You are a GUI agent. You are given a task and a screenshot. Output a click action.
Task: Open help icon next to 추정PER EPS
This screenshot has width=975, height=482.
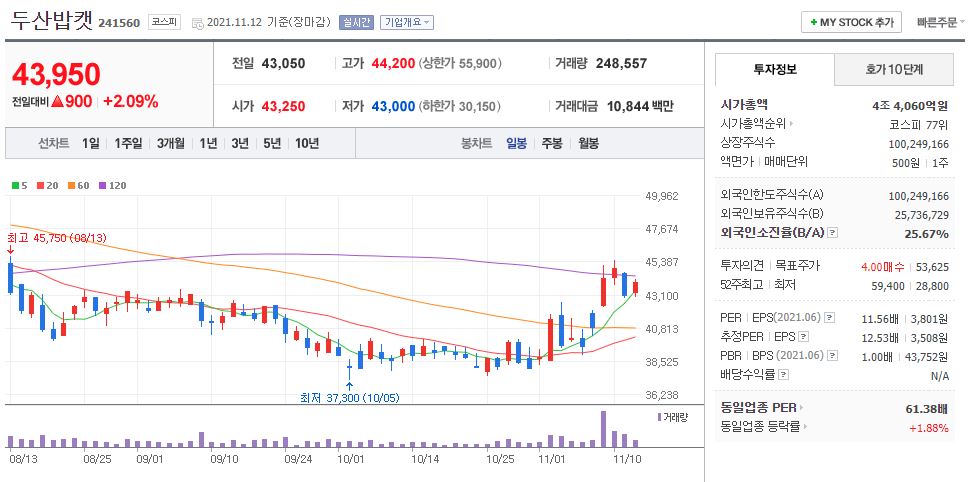point(803,337)
